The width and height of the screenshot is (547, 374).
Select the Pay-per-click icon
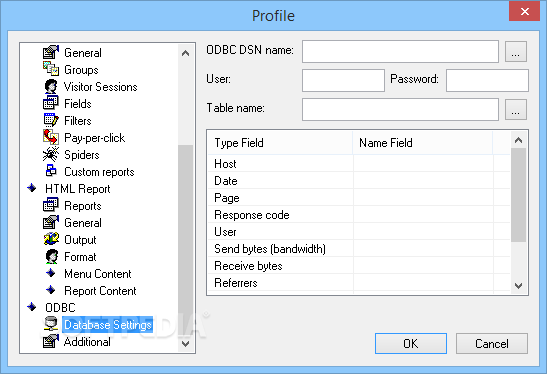[x=51, y=137]
